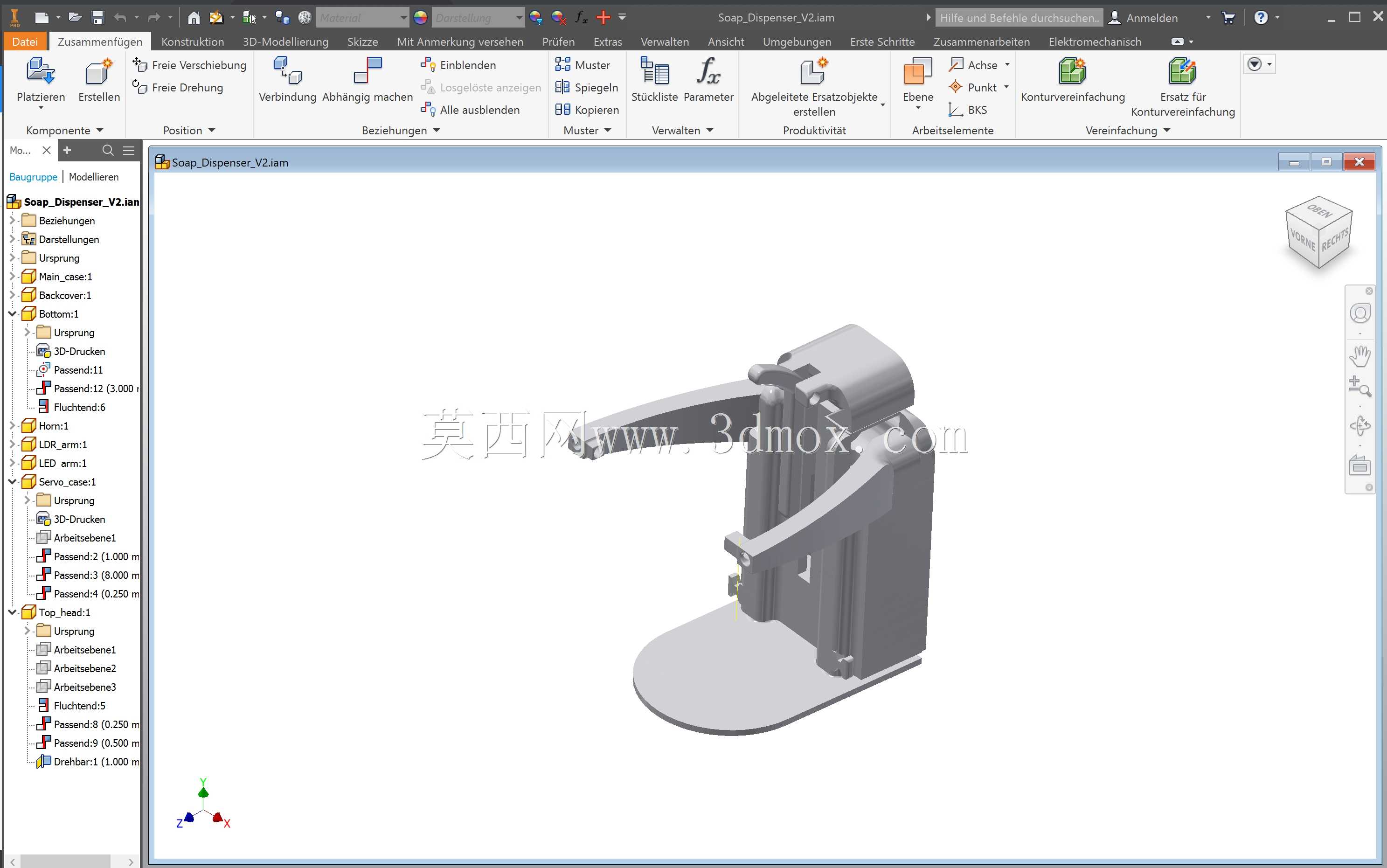This screenshot has width=1387, height=868.
Task: Click the Hilfe und Befehle search field
Action: pyautogui.click(x=1019, y=17)
